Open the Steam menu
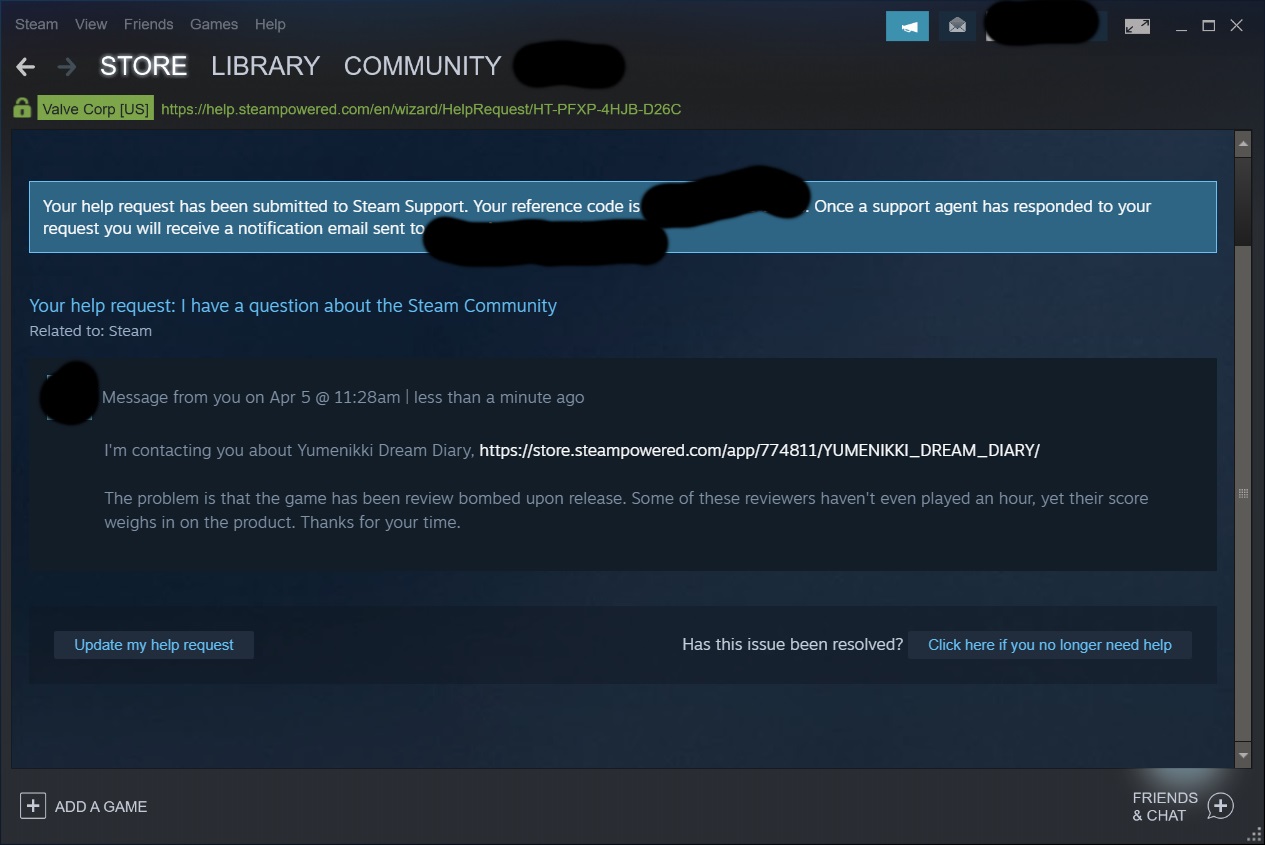1265x845 pixels. point(36,24)
